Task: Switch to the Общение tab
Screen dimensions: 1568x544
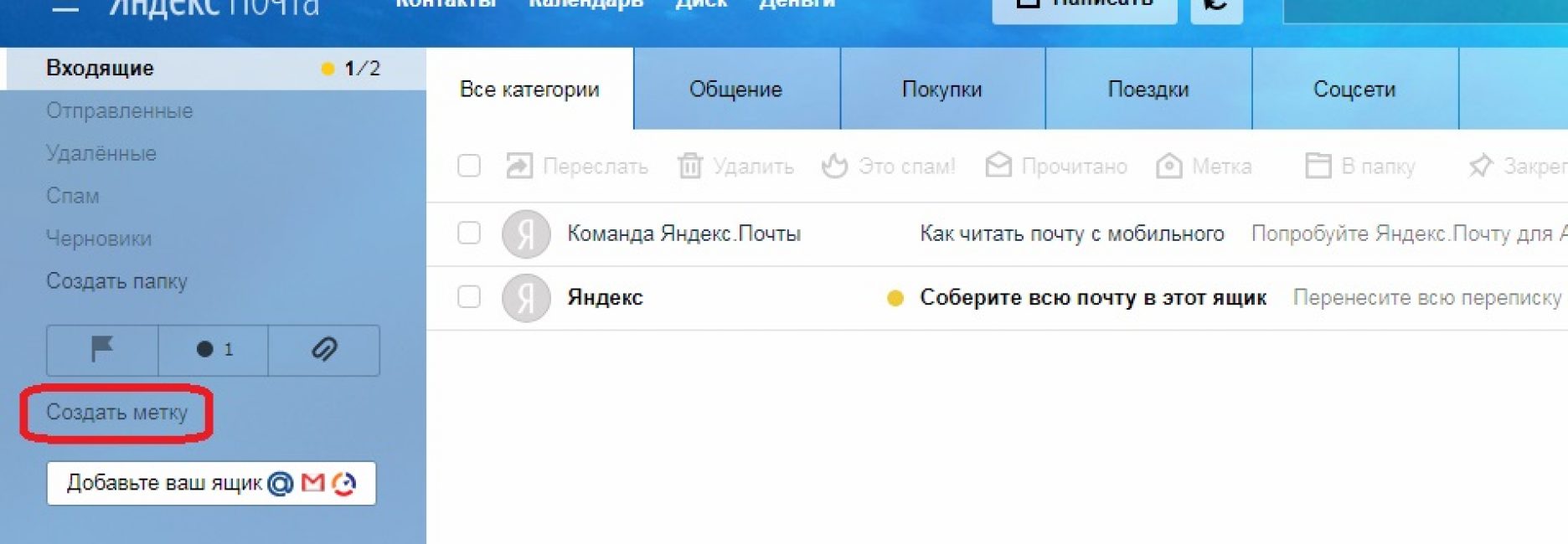Action: tap(736, 89)
